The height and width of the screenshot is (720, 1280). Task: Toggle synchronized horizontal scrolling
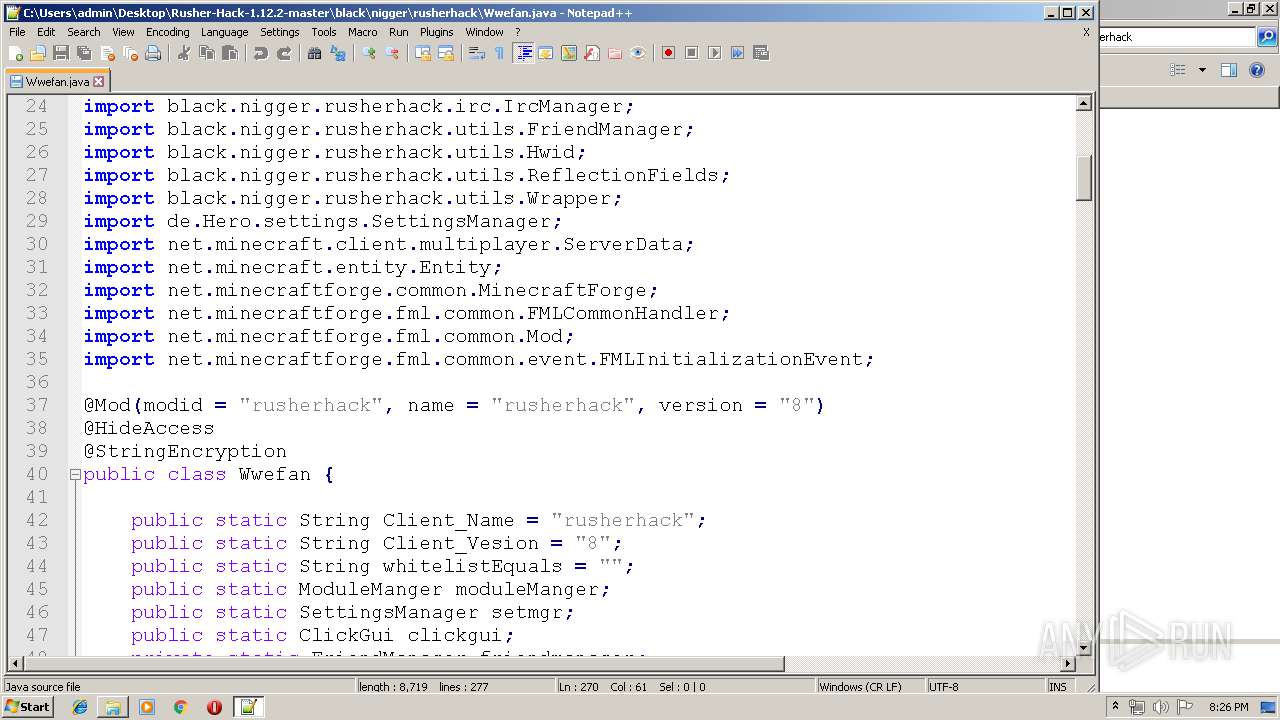(446, 53)
